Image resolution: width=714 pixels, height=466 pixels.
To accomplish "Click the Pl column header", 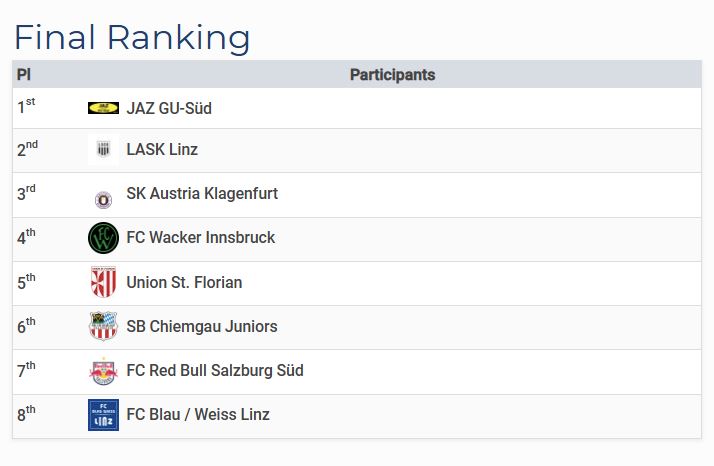I will tap(24, 75).
